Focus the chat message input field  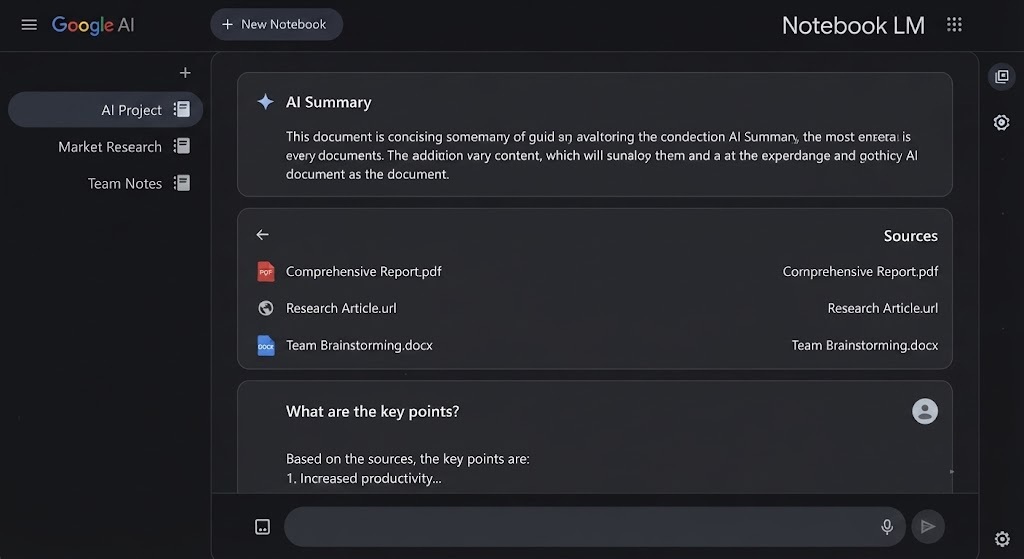tap(581, 526)
